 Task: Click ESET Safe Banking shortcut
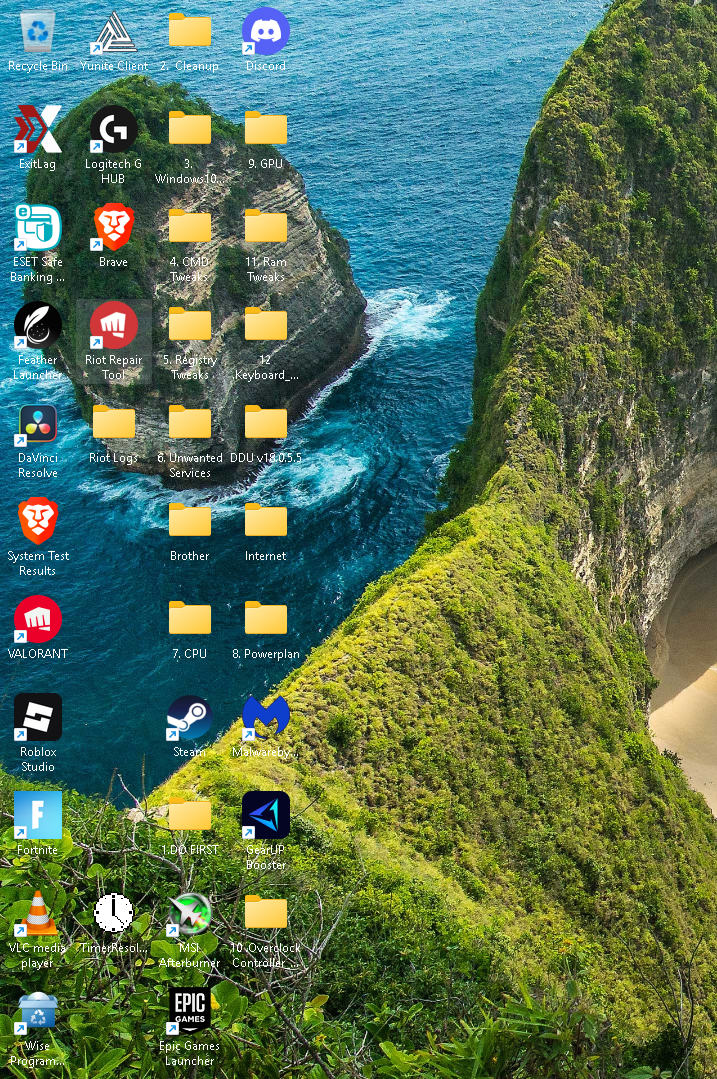38,227
